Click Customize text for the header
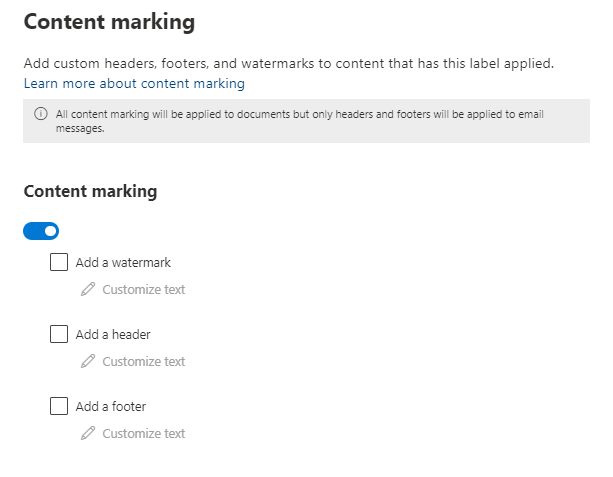The image size is (613, 477). tap(143, 362)
